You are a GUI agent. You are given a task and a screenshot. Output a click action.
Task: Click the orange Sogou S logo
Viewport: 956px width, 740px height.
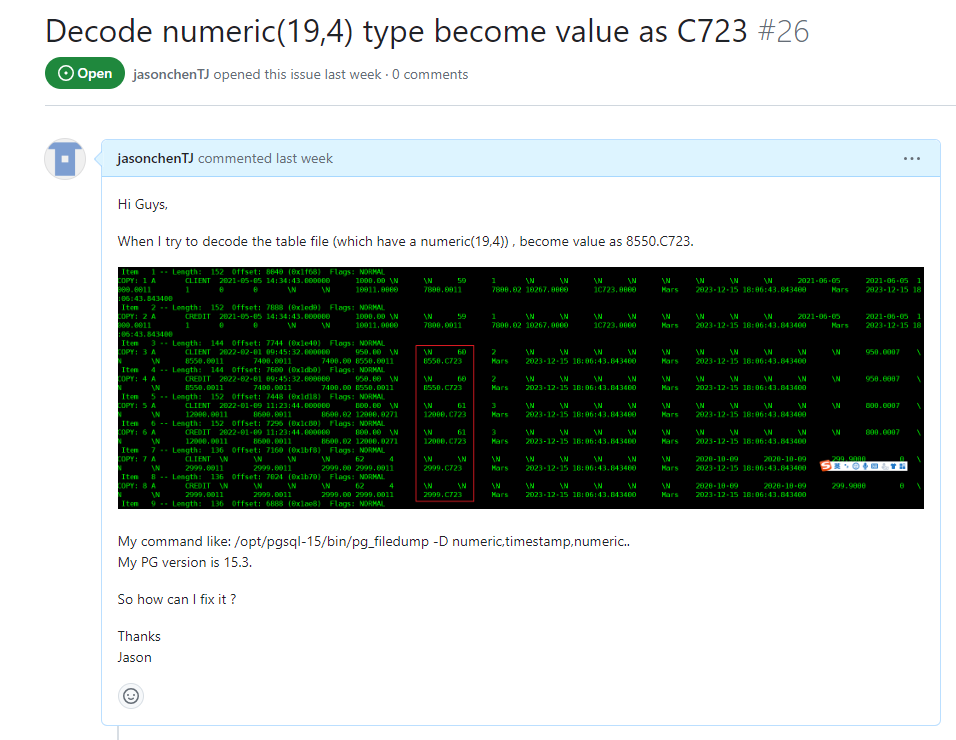pos(826,466)
